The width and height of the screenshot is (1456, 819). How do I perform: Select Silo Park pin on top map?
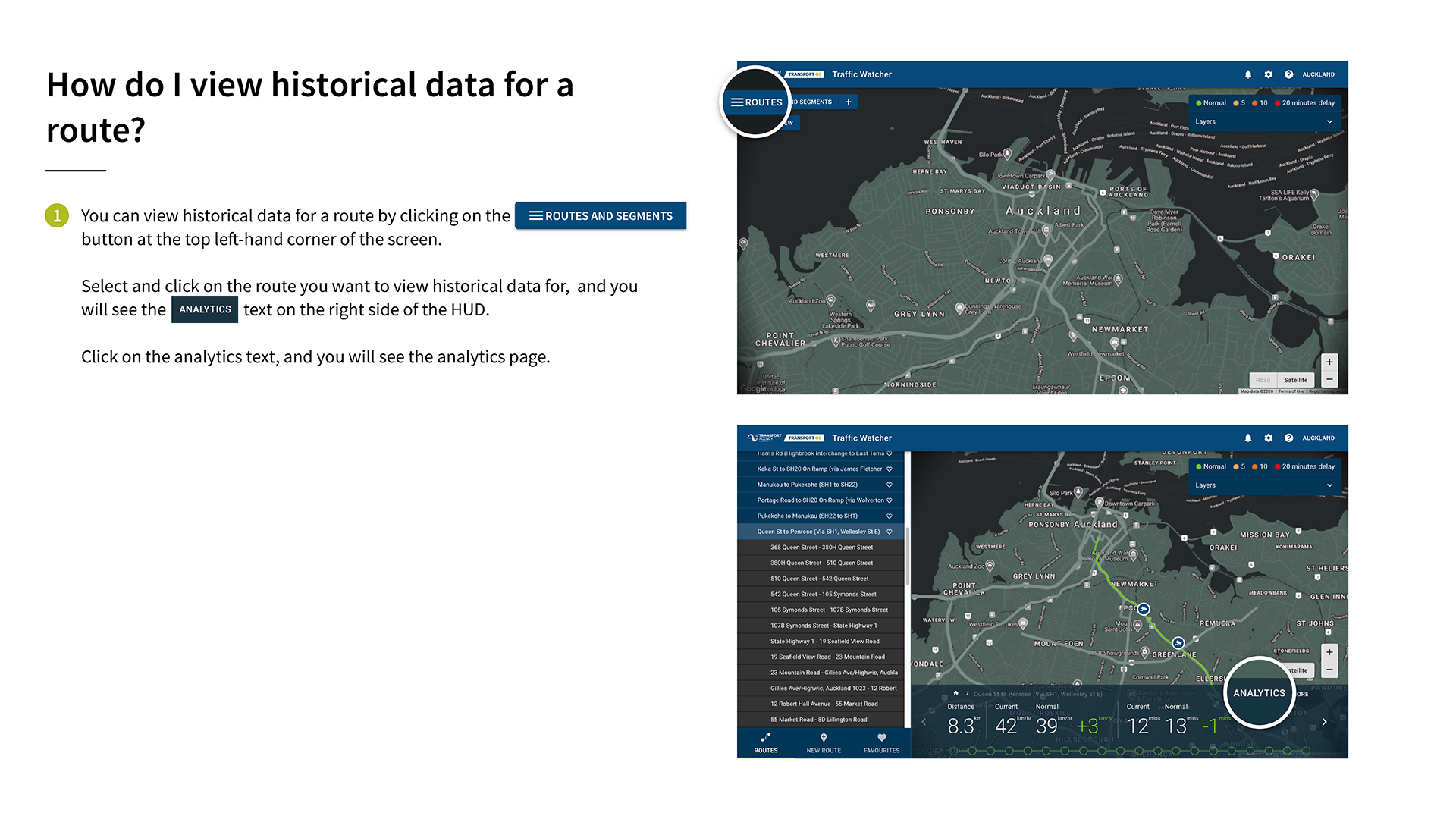(x=1008, y=153)
